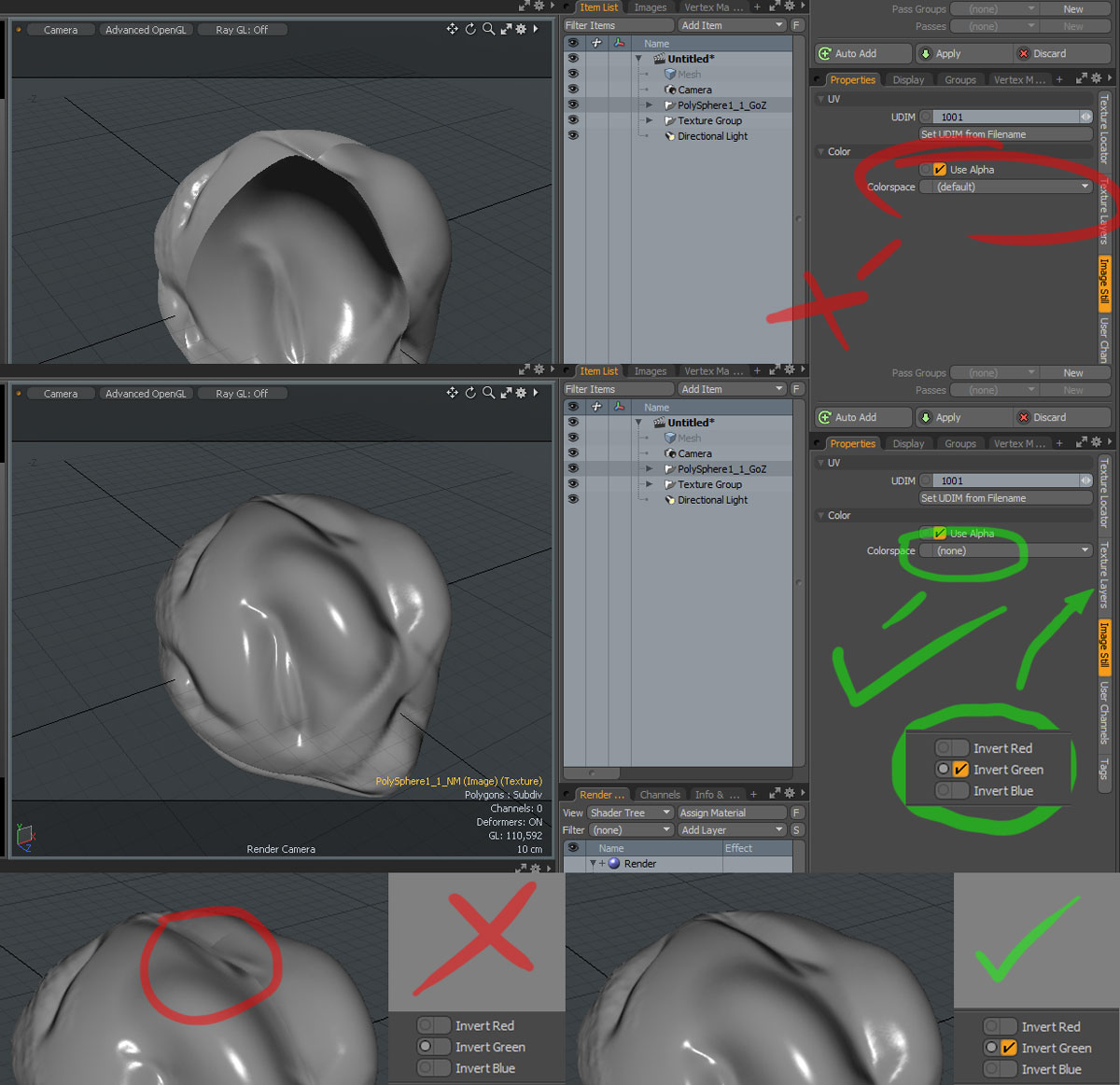The image size is (1120, 1085).
Task: Click the Filter Items field in the lower Item List
Action: point(618,389)
